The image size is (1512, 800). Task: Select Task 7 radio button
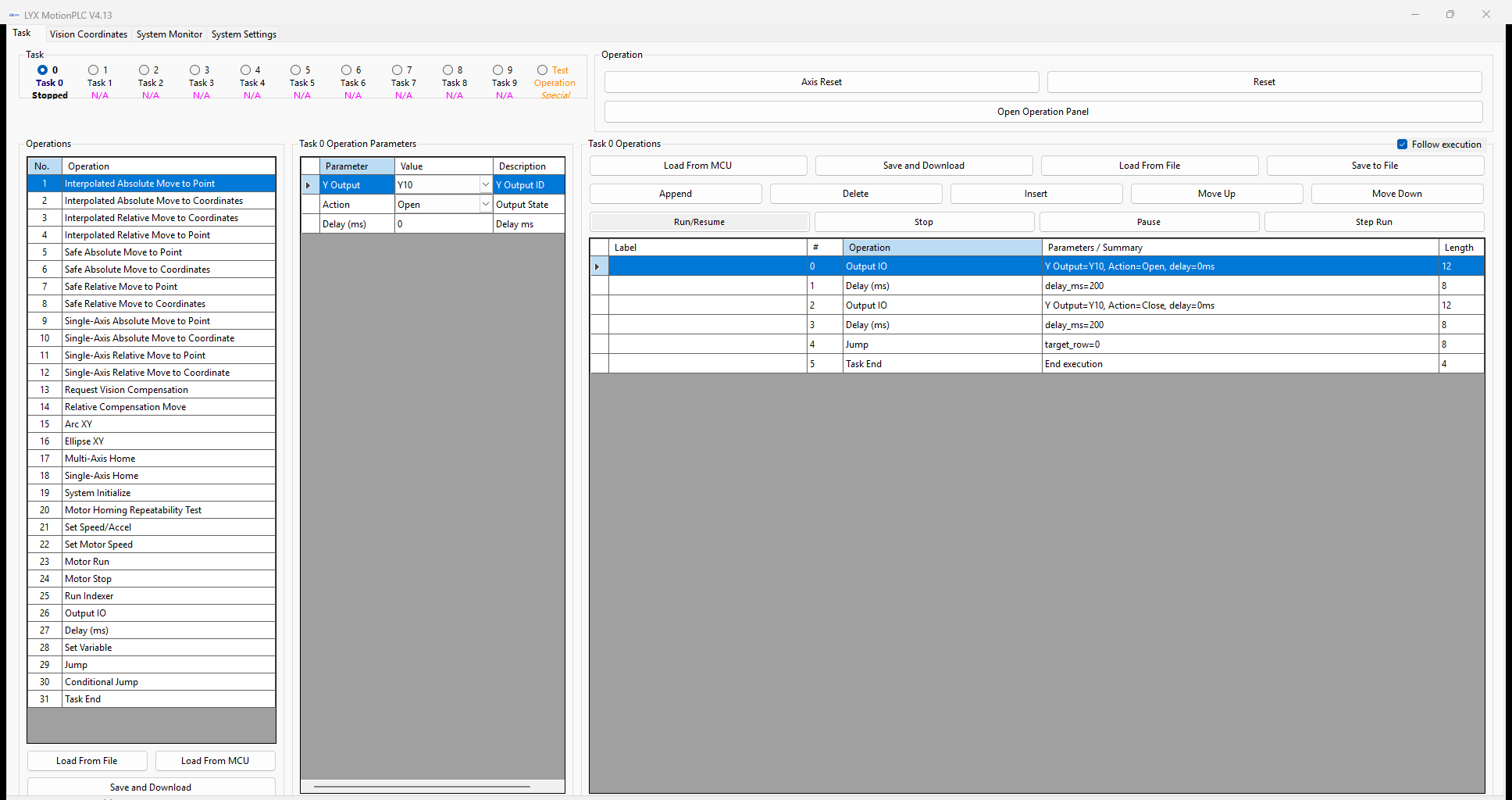click(x=397, y=70)
